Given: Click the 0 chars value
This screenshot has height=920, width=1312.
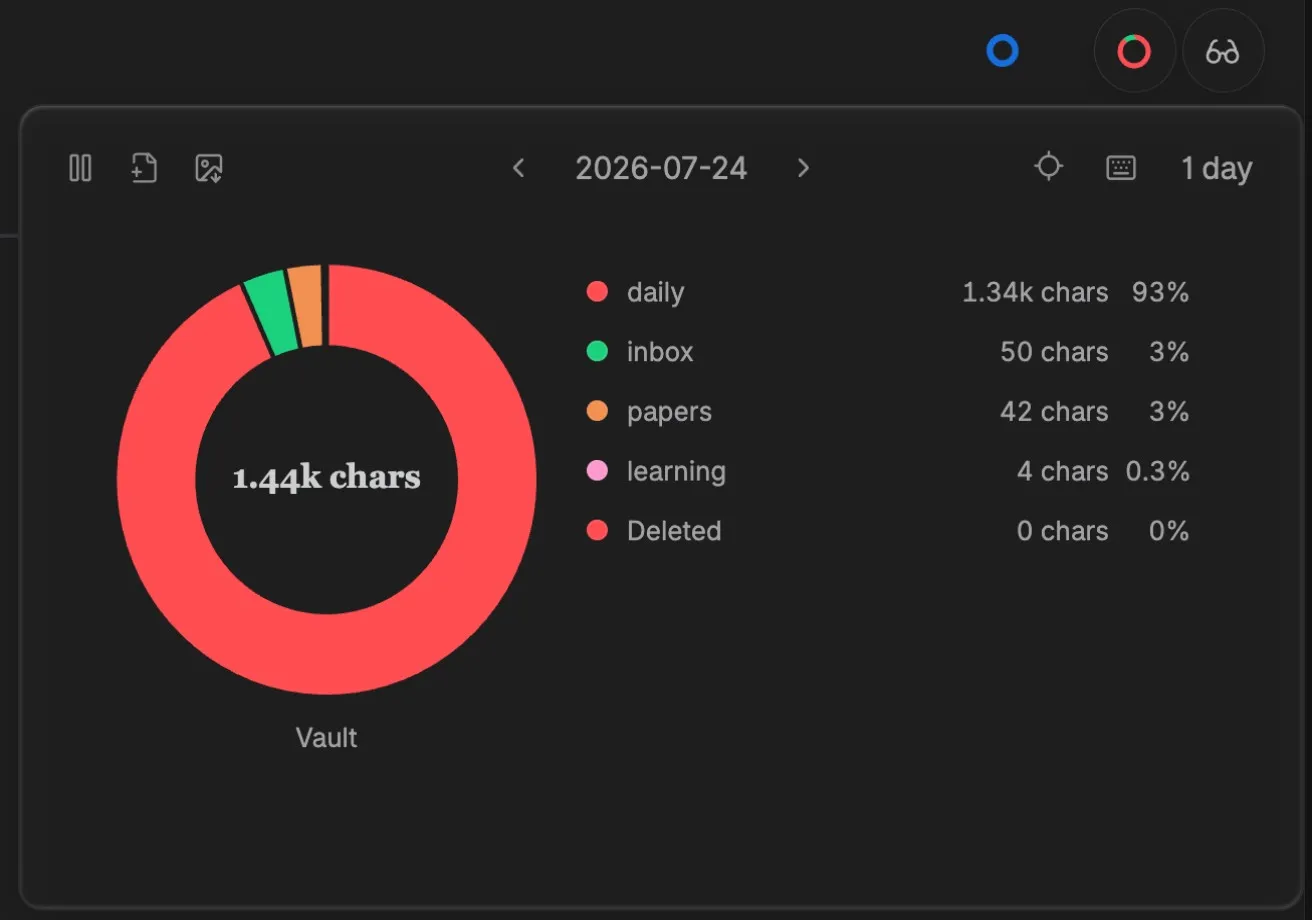Looking at the screenshot, I should pyautogui.click(x=1062, y=531).
